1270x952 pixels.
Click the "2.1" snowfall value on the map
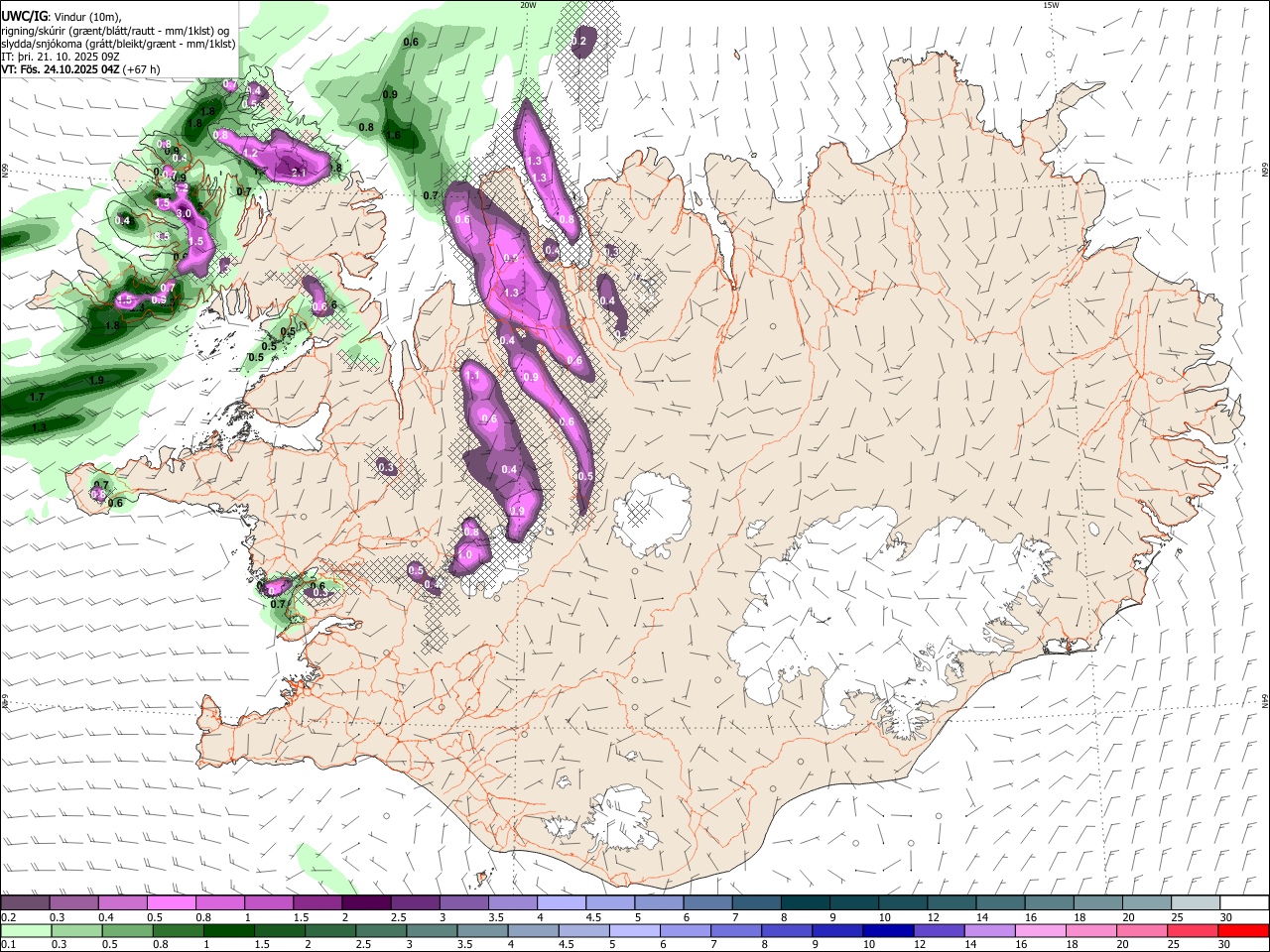tap(299, 173)
